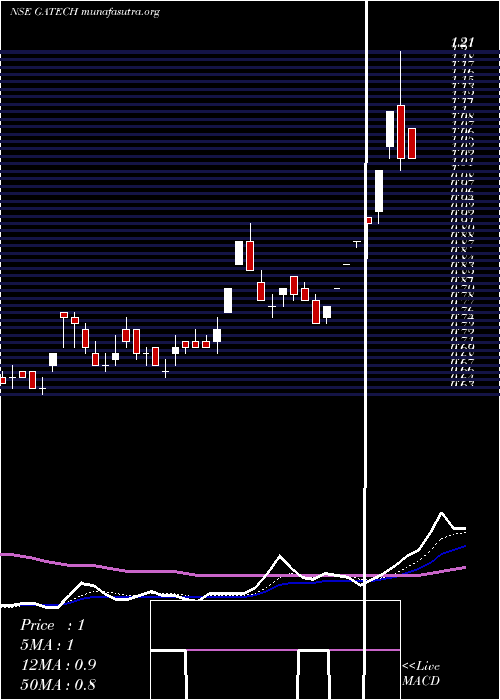The height and width of the screenshot is (700, 500).
Task: Click the '12MA : 0.9' readout
Action: coord(58,664)
